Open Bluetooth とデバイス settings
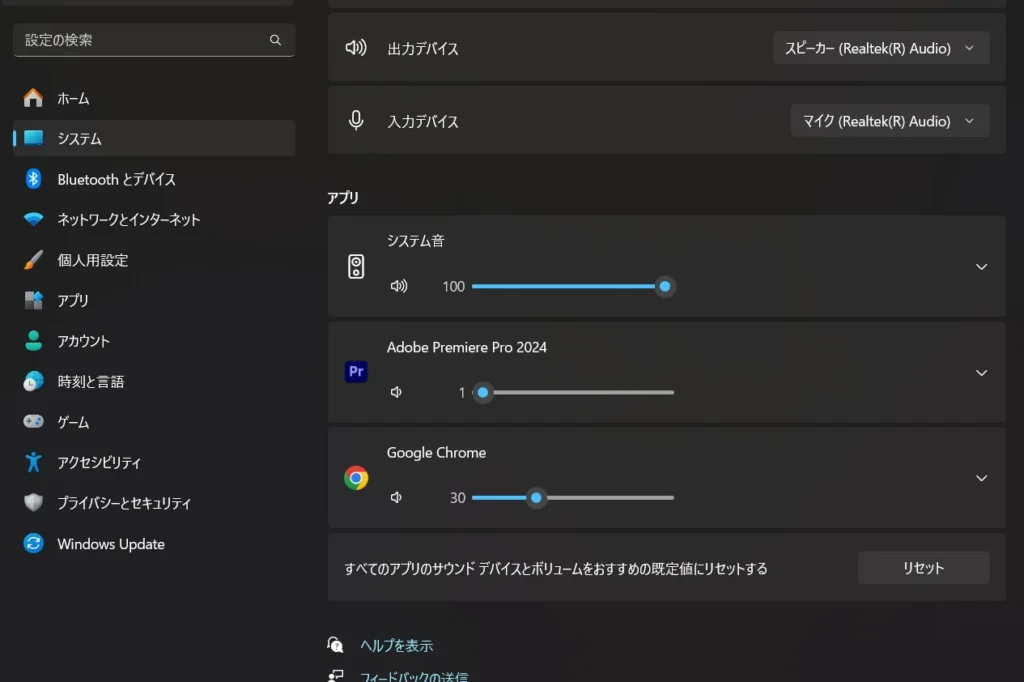 (x=116, y=179)
